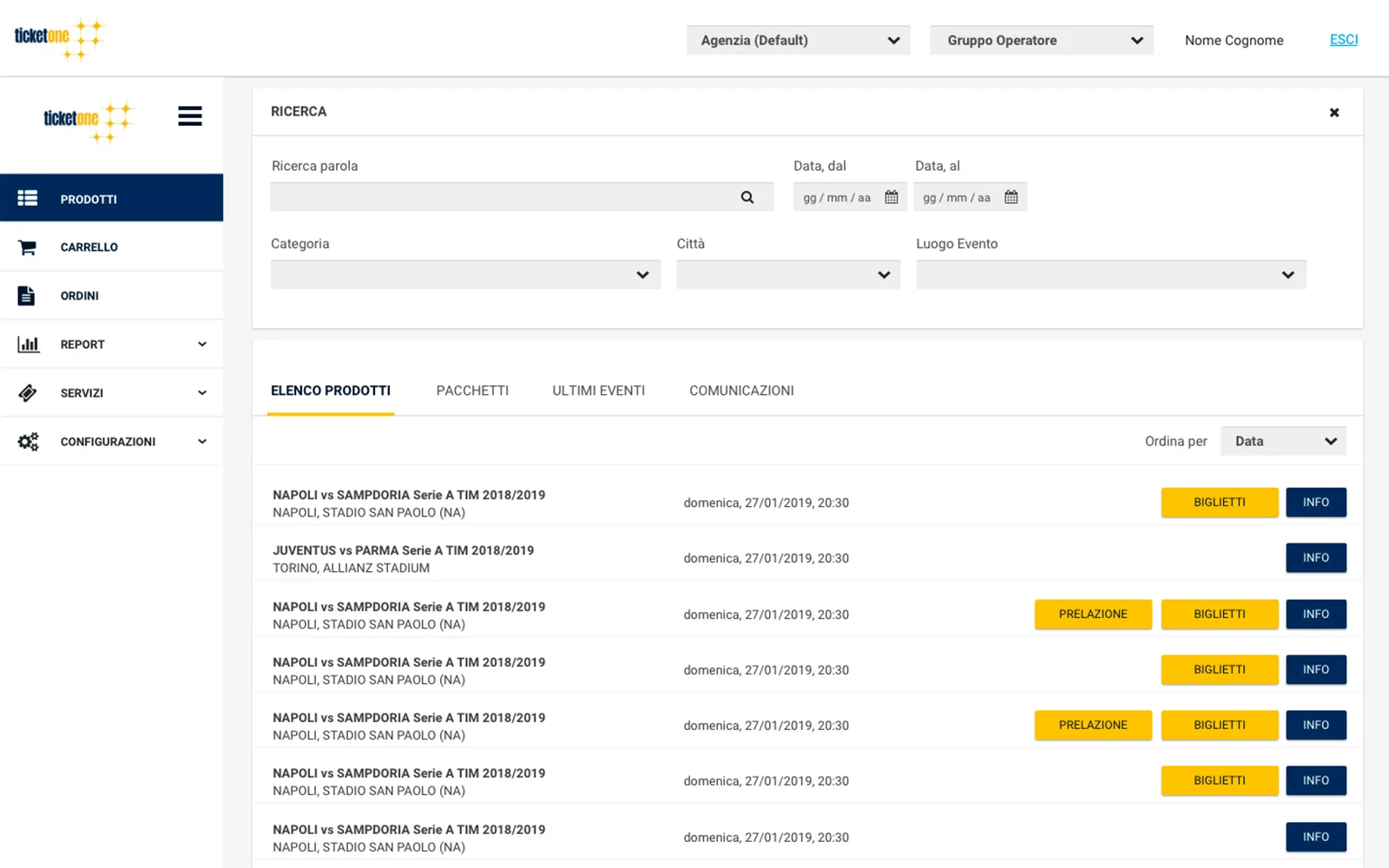Select the Elenco Prodotti tab
This screenshot has height=868, width=1389.
point(331,391)
